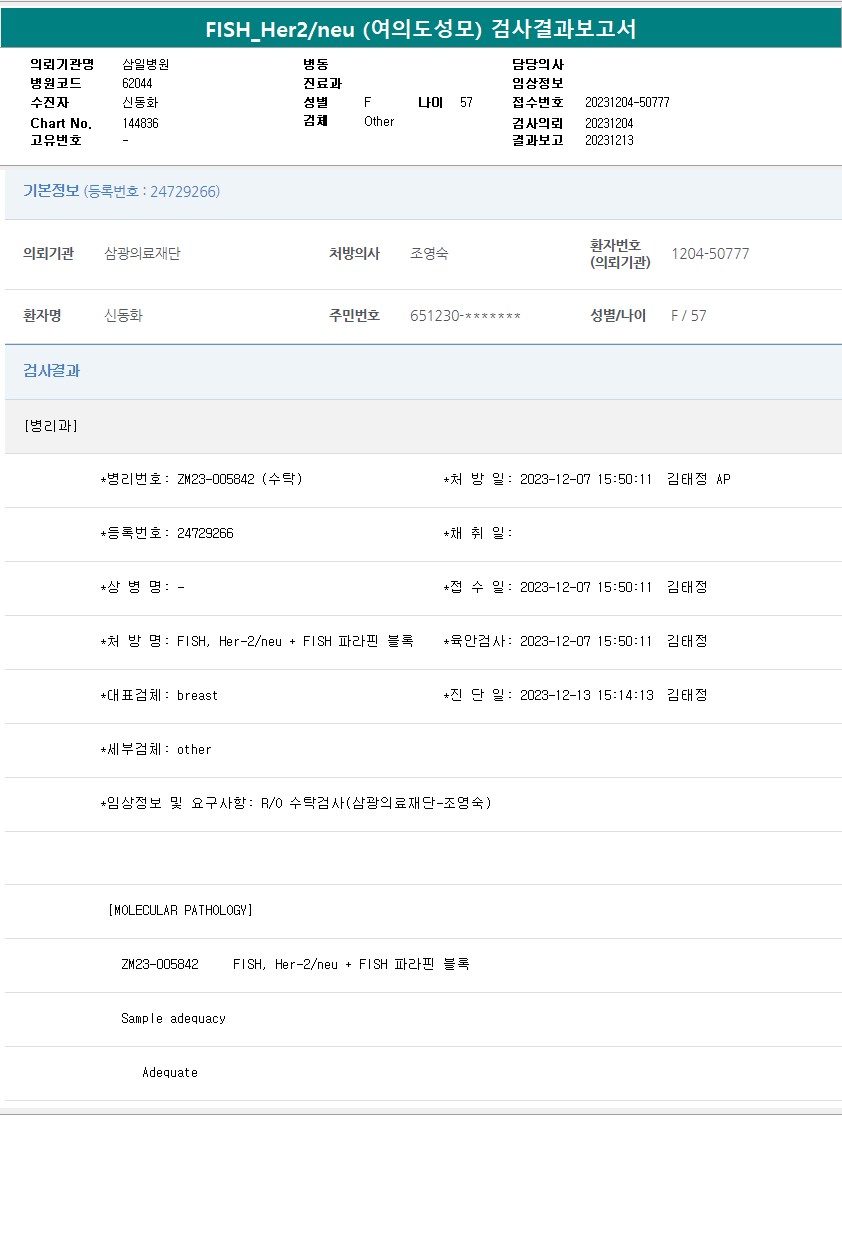Viewport: 842px width, 1240px height.
Task: Select registration number 24729266 in 기본정보 header
Action: click(184, 191)
